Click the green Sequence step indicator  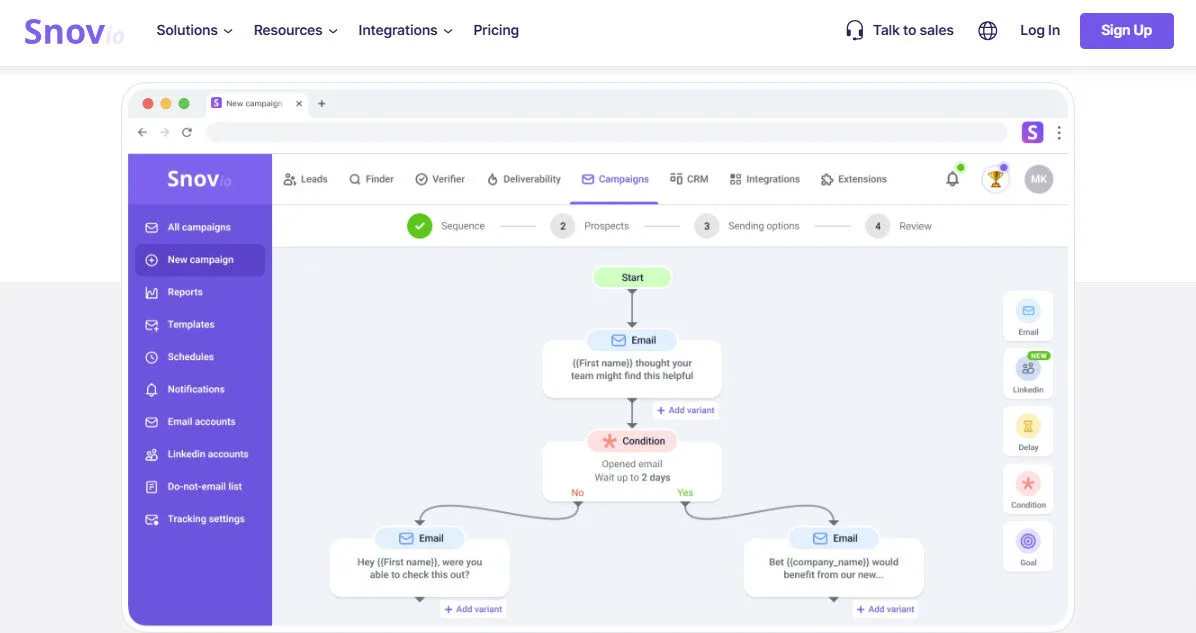tap(420, 226)
